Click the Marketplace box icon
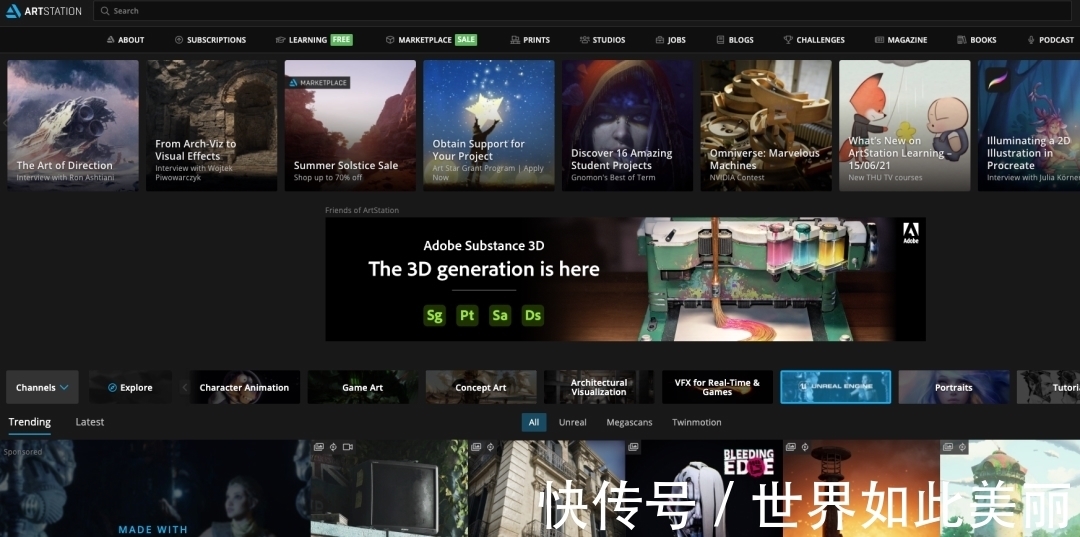The image size is (1080, 537). pyautogui.click(x=390, y=40)
